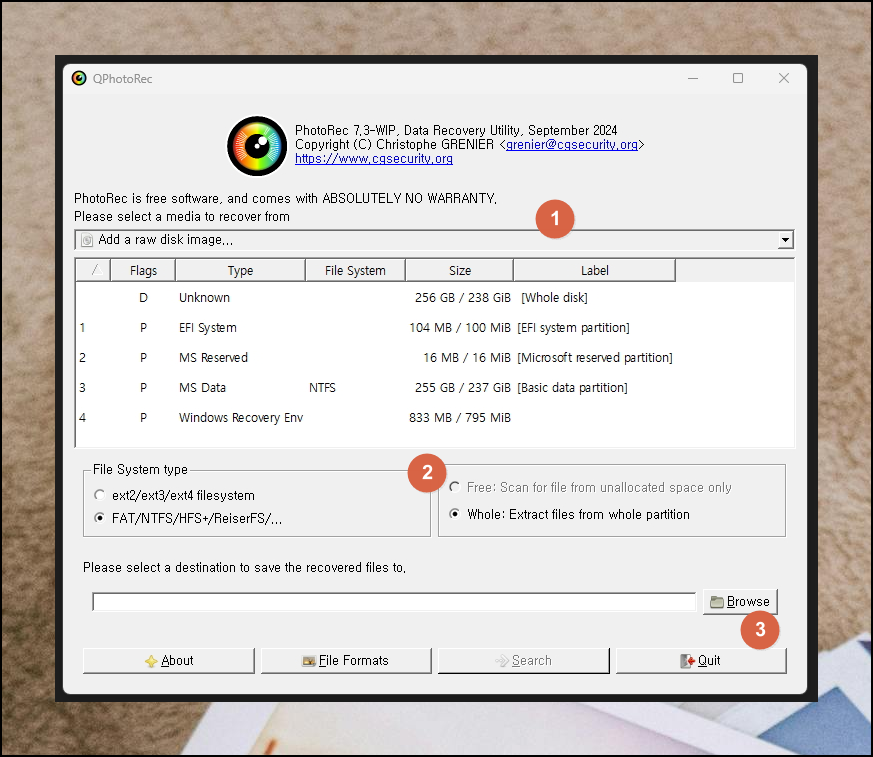
Task: Quit the application via Quit button
Action: pos(702,661)
